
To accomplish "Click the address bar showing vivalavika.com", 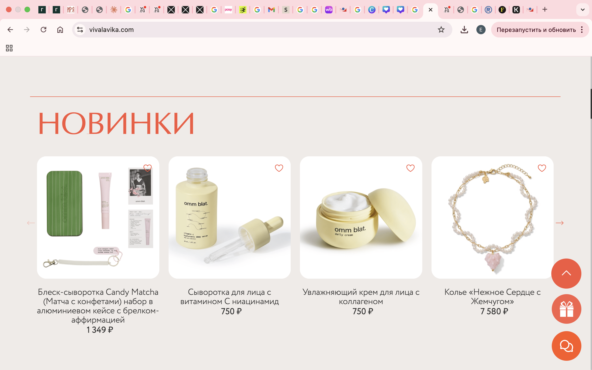I will 261,29.
